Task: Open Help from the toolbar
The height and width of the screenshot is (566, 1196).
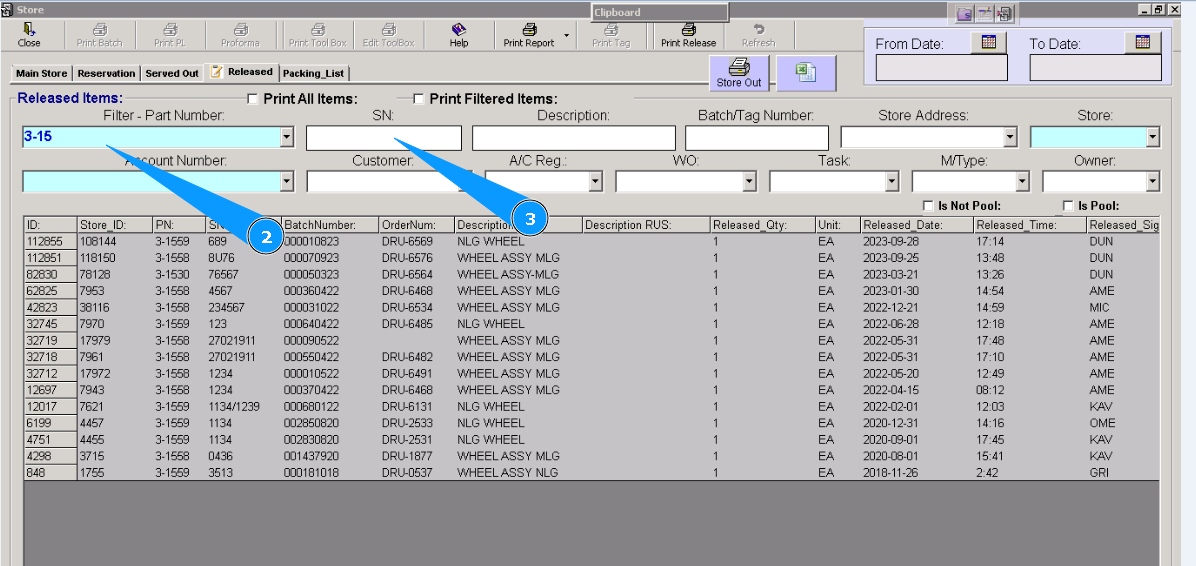Action: click(x=458, y=35)
